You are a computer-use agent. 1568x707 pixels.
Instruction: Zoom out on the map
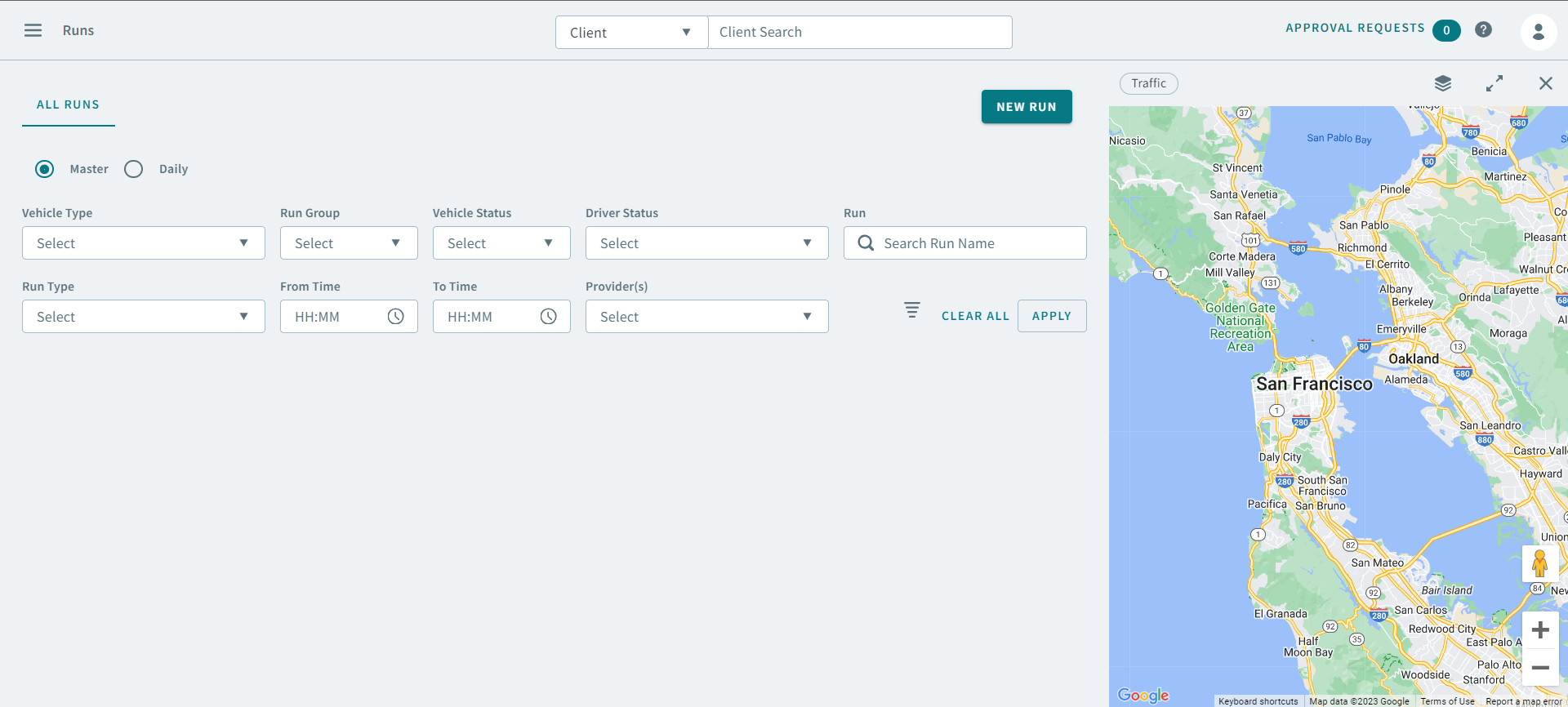[1539, 668]
